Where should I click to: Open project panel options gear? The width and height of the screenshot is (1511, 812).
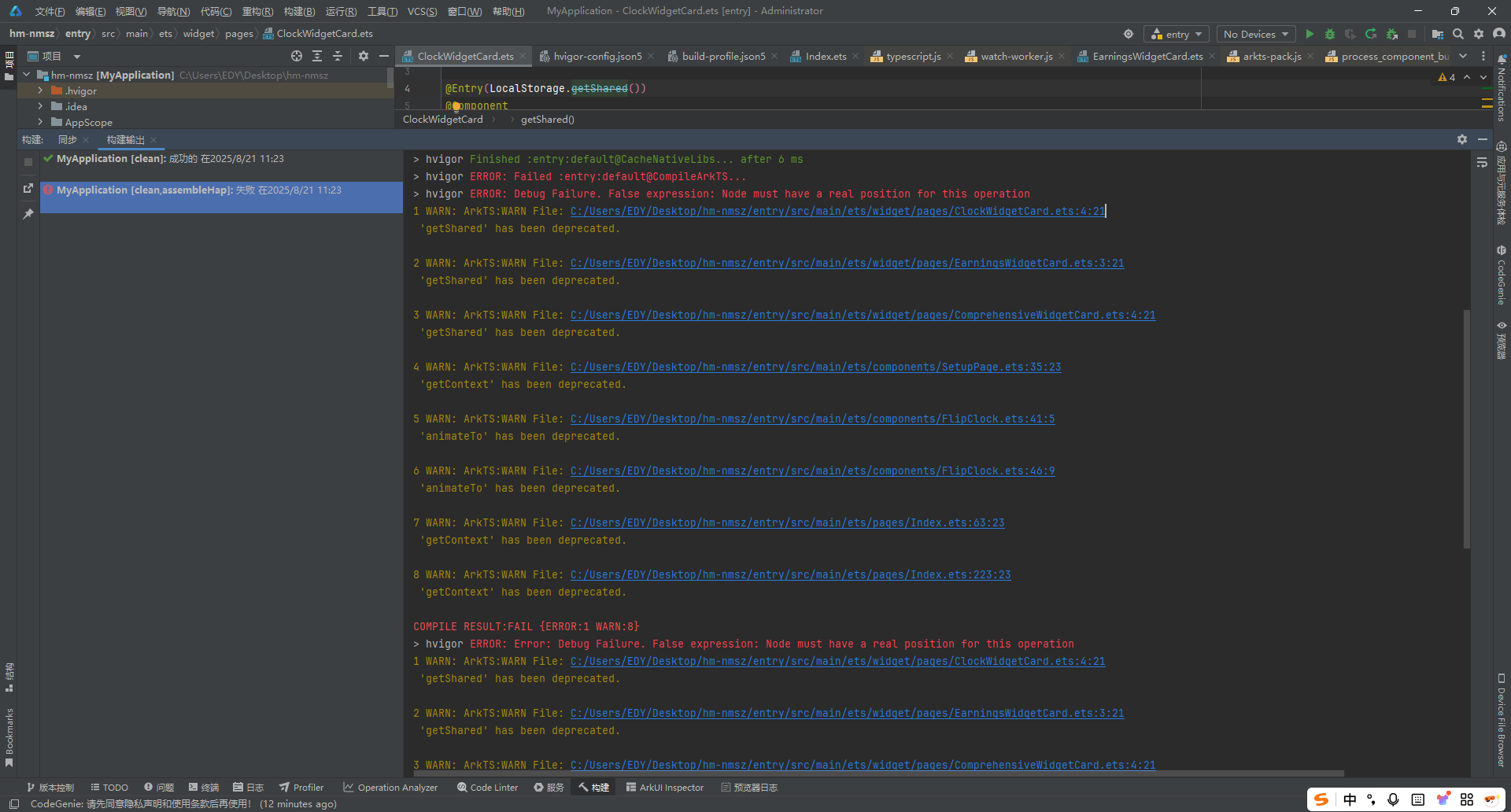364,56
